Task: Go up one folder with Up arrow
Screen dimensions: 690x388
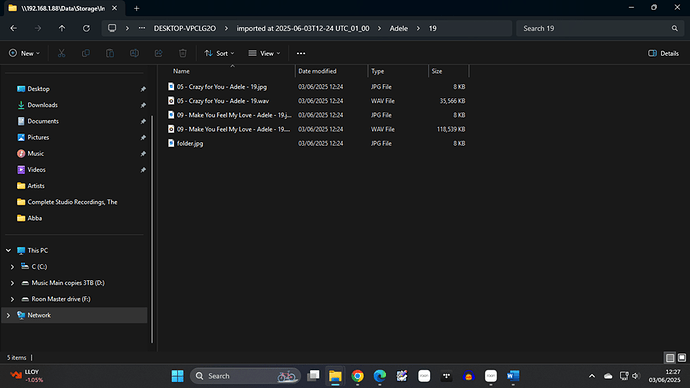Action: click(62, 28)
